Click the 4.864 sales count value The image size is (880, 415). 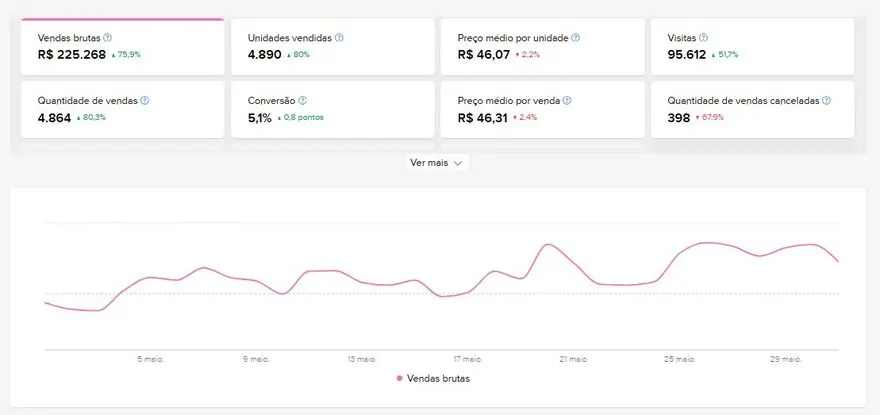[x=54, y=118]
